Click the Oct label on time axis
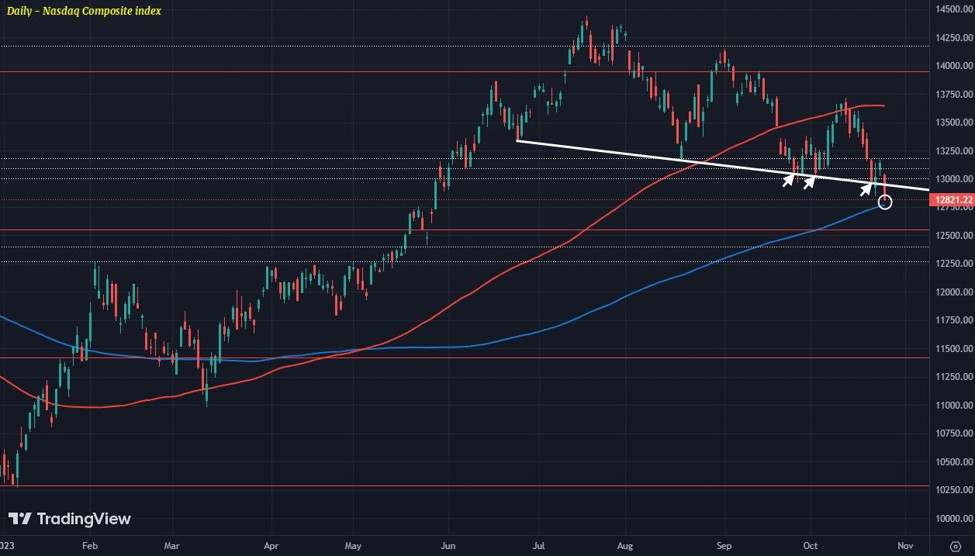The image size is (975, 556). coord(810,546)
